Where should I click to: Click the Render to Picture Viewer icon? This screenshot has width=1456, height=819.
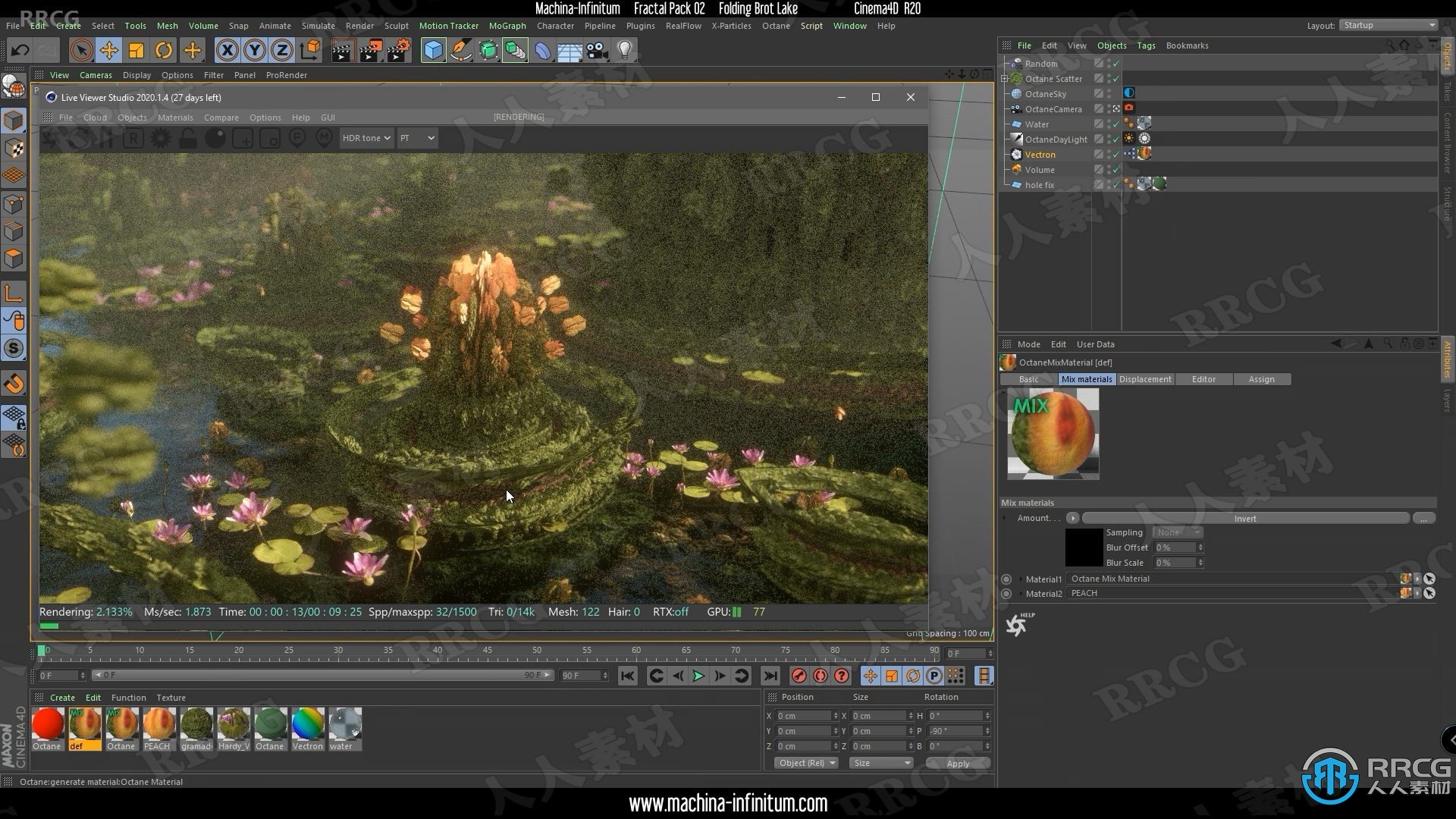point(371,49)
